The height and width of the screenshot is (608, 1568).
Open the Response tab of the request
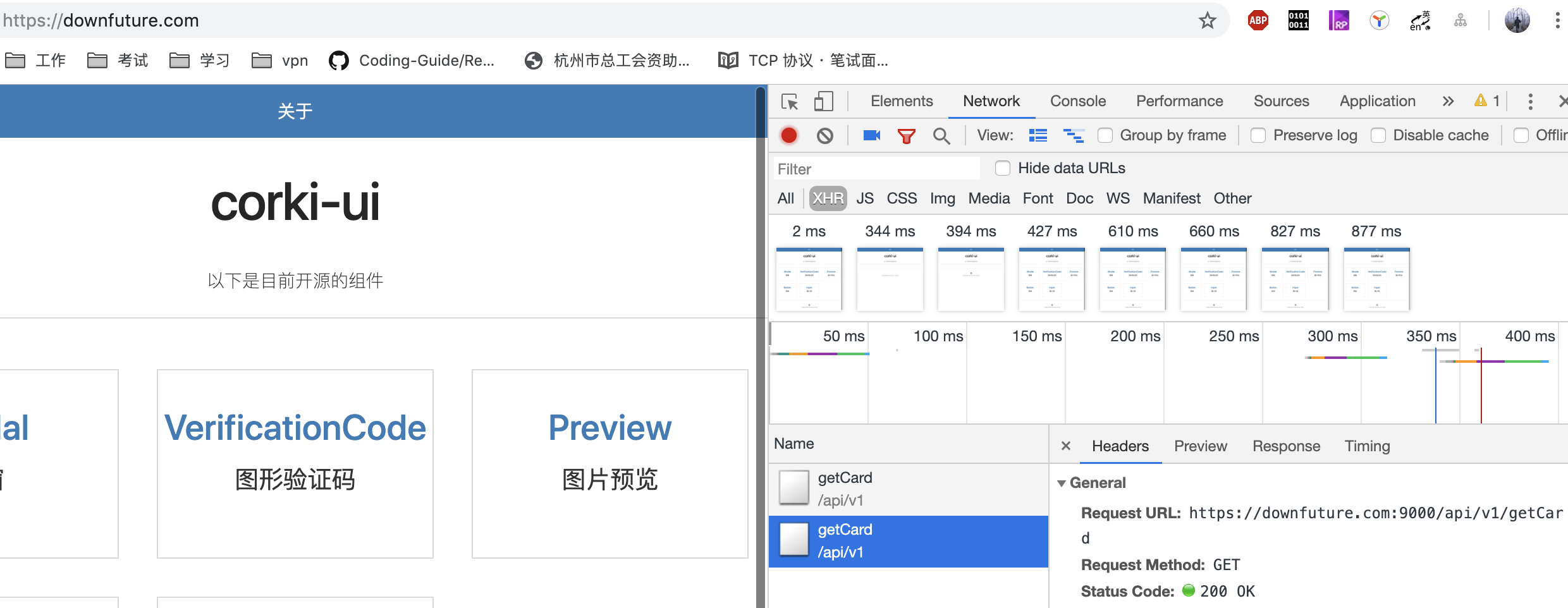click(x=1286, y=446)
